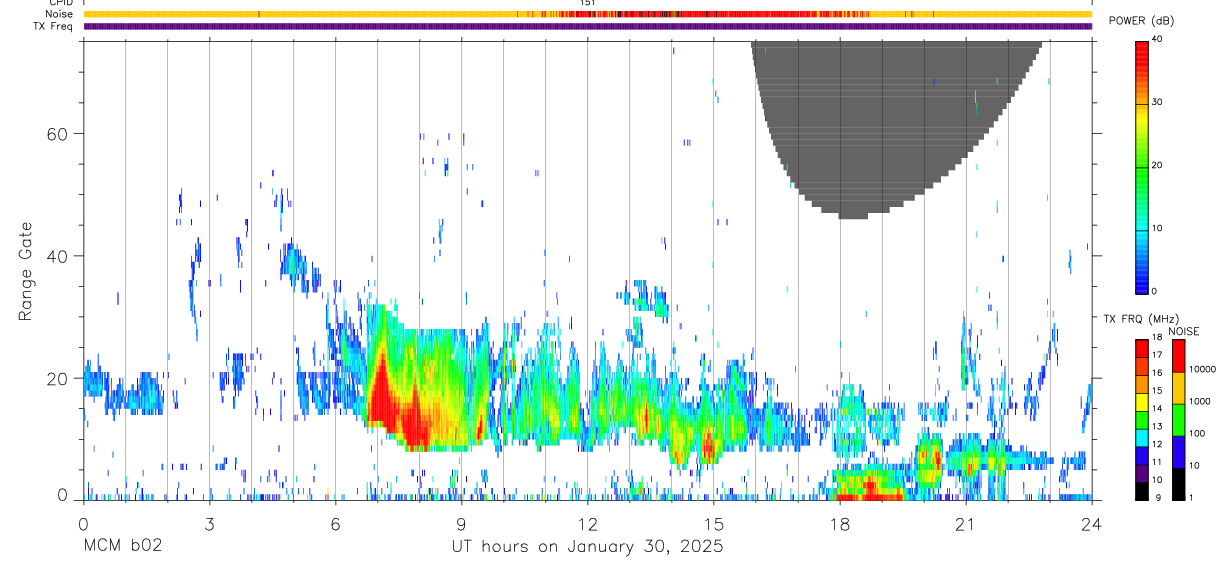This screenshot has width=1228, height=567.
Task: Click the POWER (dB) color bar
Action: pos(1142,166)
